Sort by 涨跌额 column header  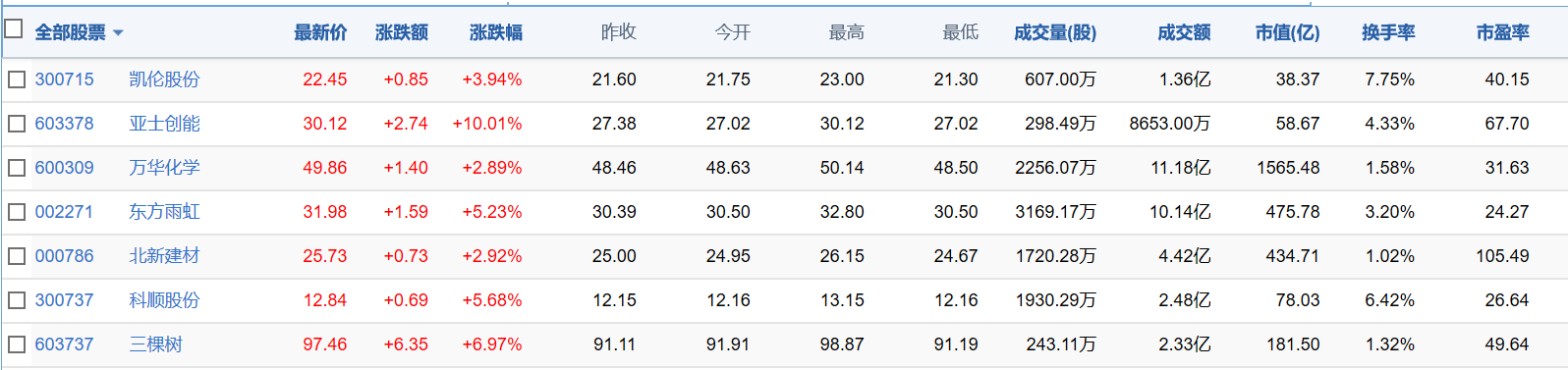402,32
